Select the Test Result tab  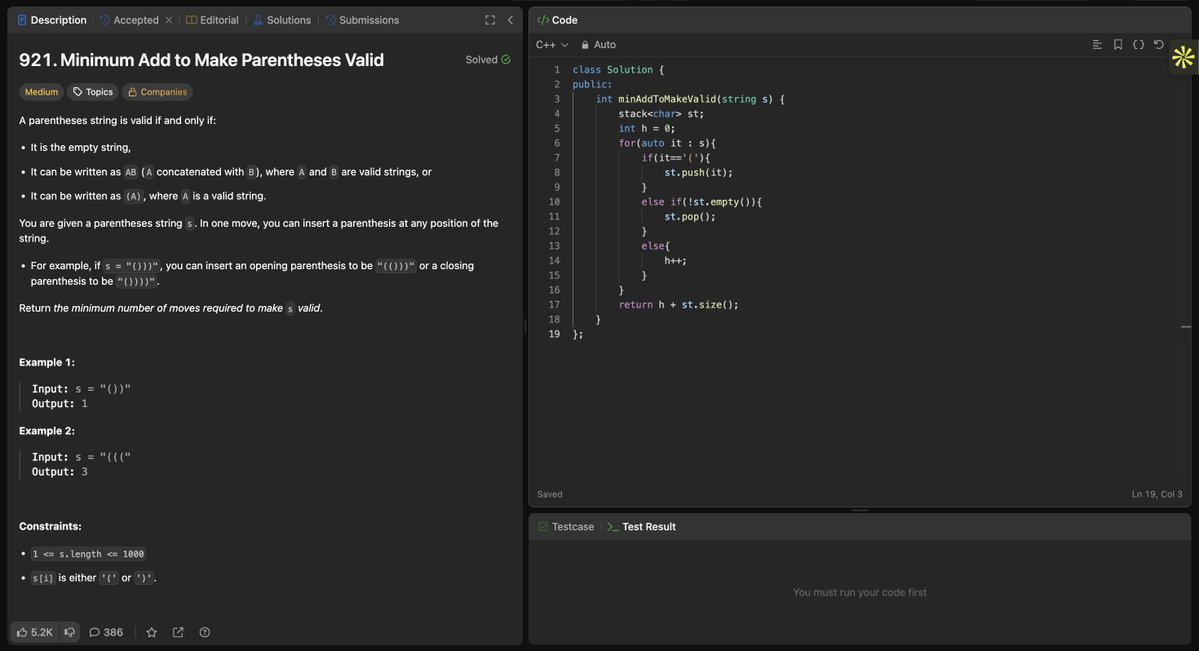[642, 526]
